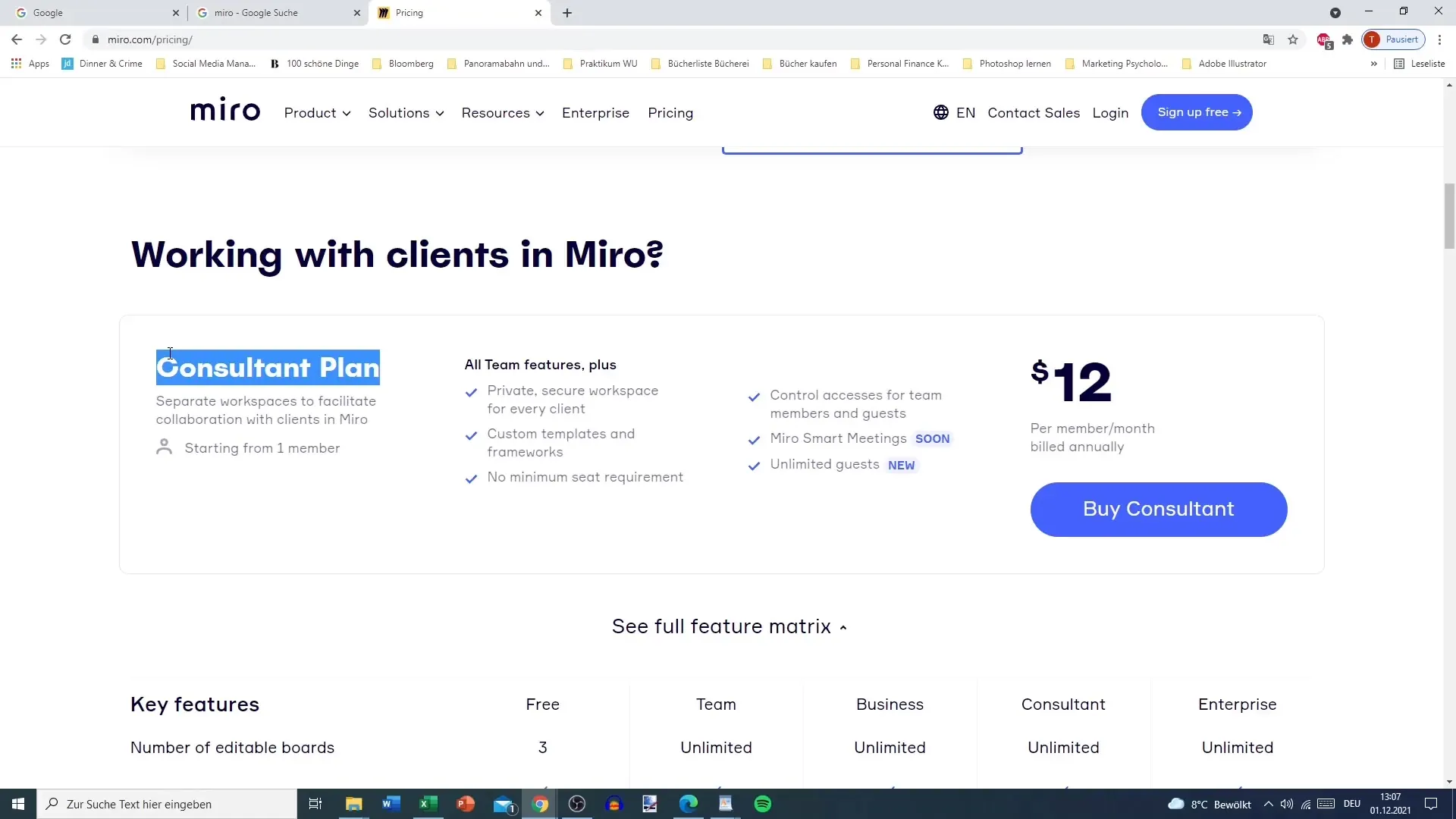Open the Bloomberg bookmark folder

[403, 64]
